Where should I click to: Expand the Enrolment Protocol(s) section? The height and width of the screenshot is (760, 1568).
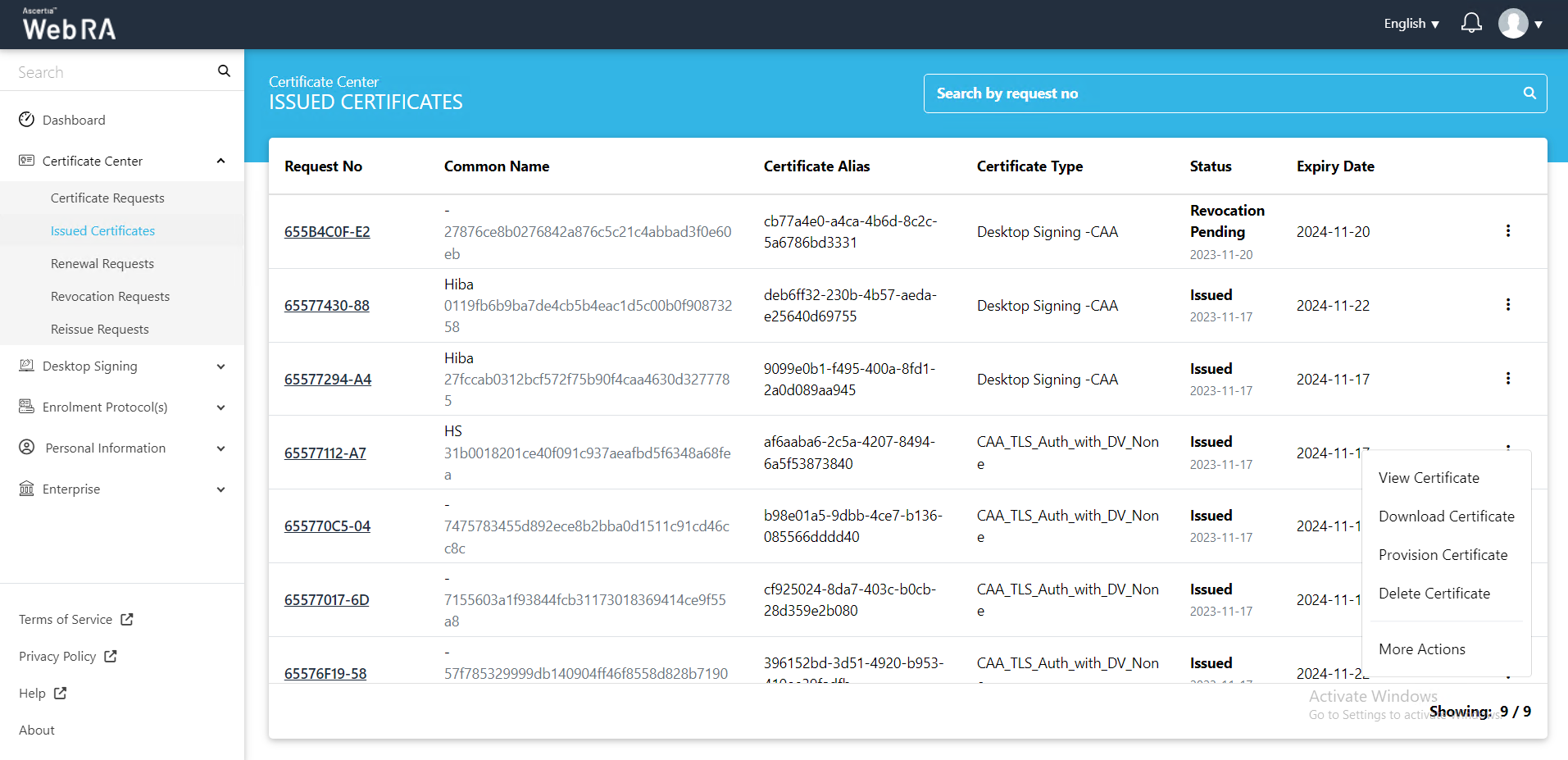coord(220,407)
